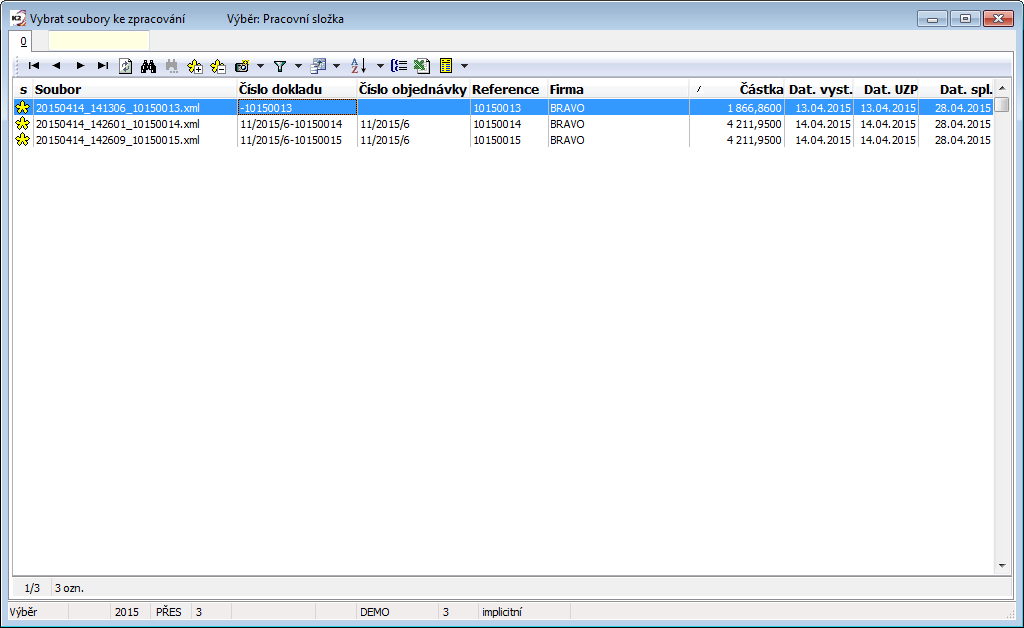Open dropdown next to filter funnel
The image size is (1024, 628).
298,66
